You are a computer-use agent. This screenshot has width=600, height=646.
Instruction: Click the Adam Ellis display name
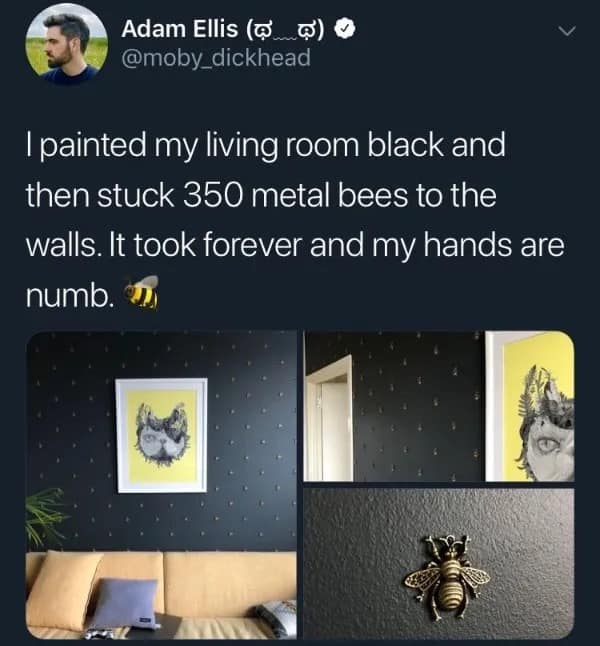179,29
